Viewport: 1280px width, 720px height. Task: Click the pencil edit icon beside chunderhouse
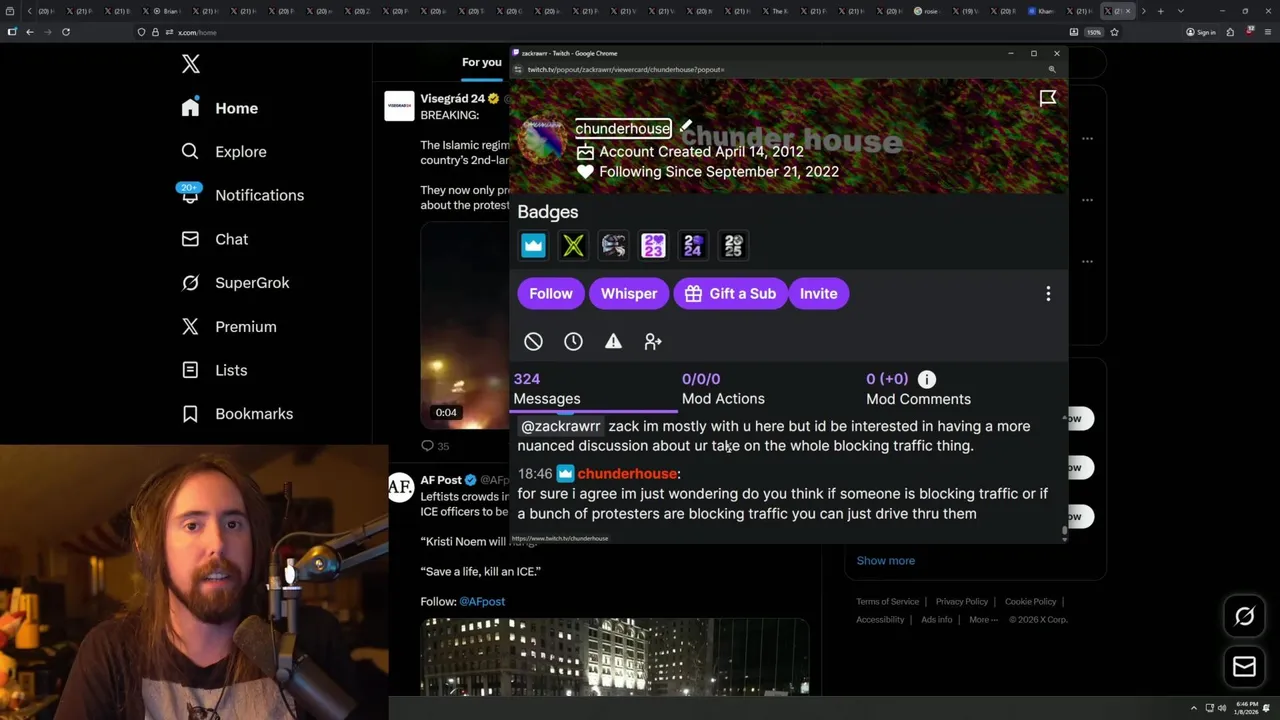[x=686, y=126]
